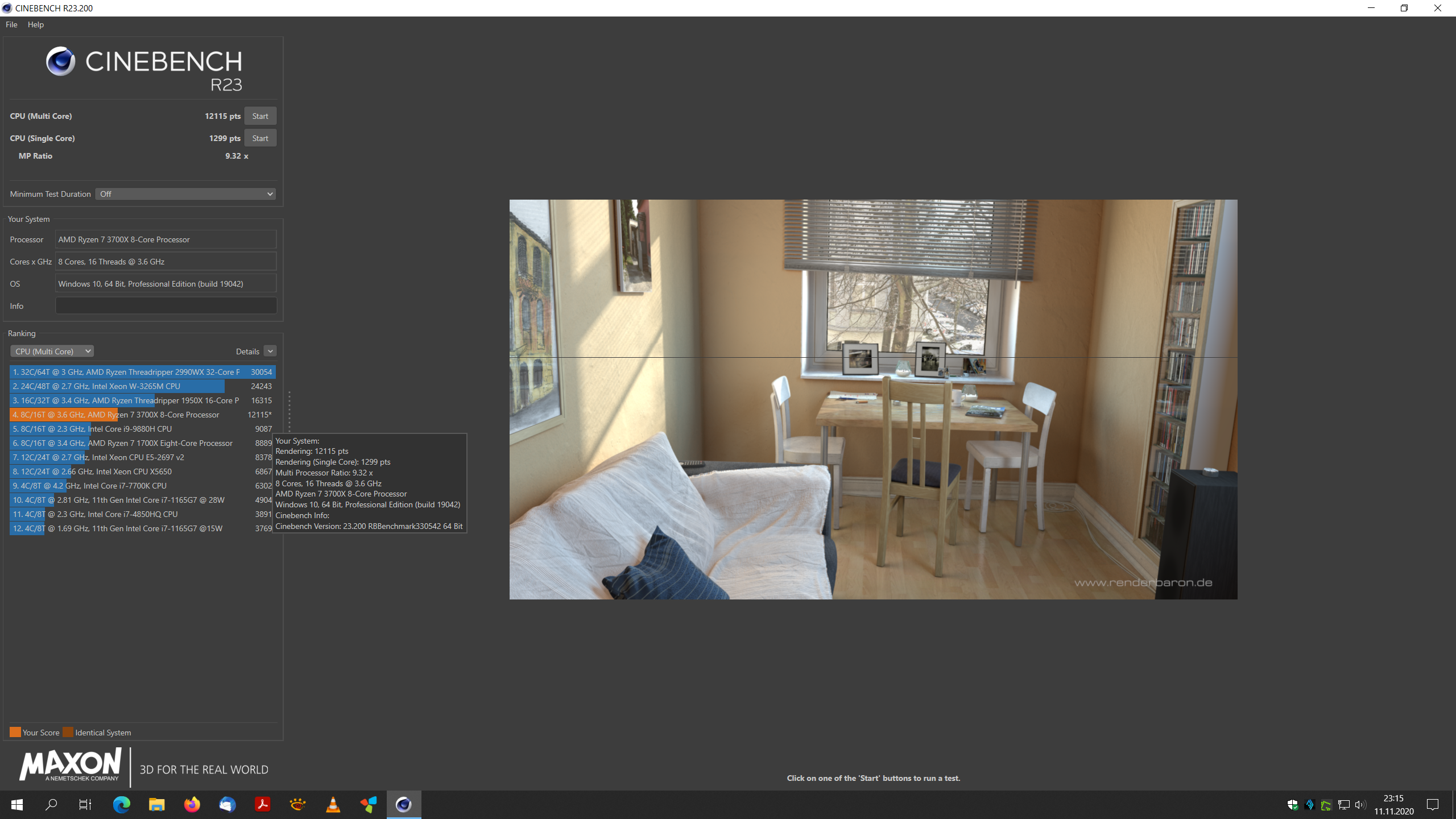
Task: Open Adobe Acrobat Reader taskbar icon
Action: pyautogui.click(x=262, y=804)
